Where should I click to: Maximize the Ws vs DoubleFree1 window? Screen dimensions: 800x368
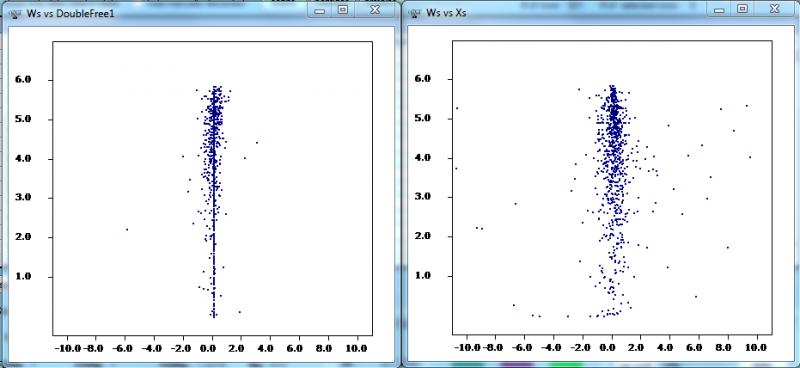(x=343, y=10)
